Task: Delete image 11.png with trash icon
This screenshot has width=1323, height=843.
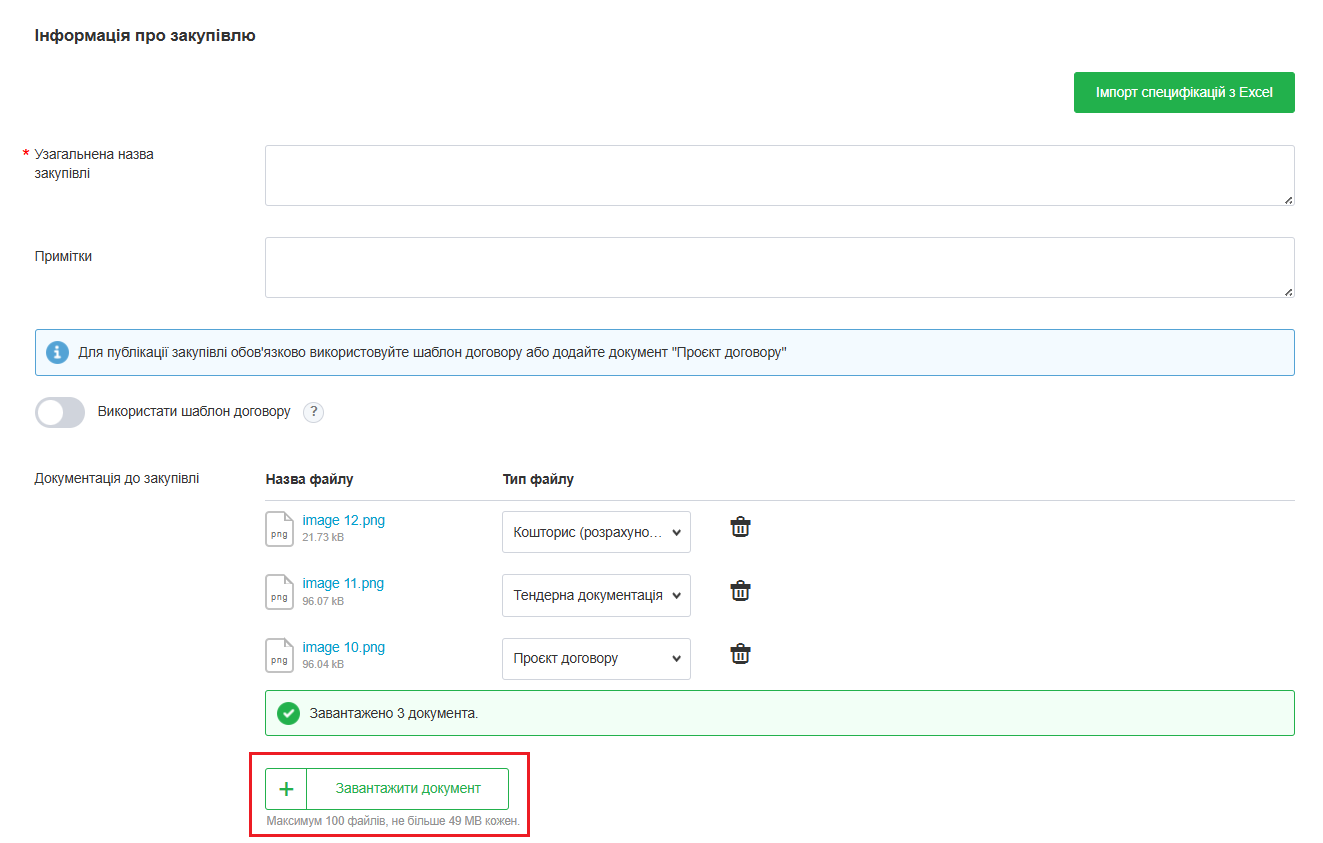Action: [x=740, y=591]
